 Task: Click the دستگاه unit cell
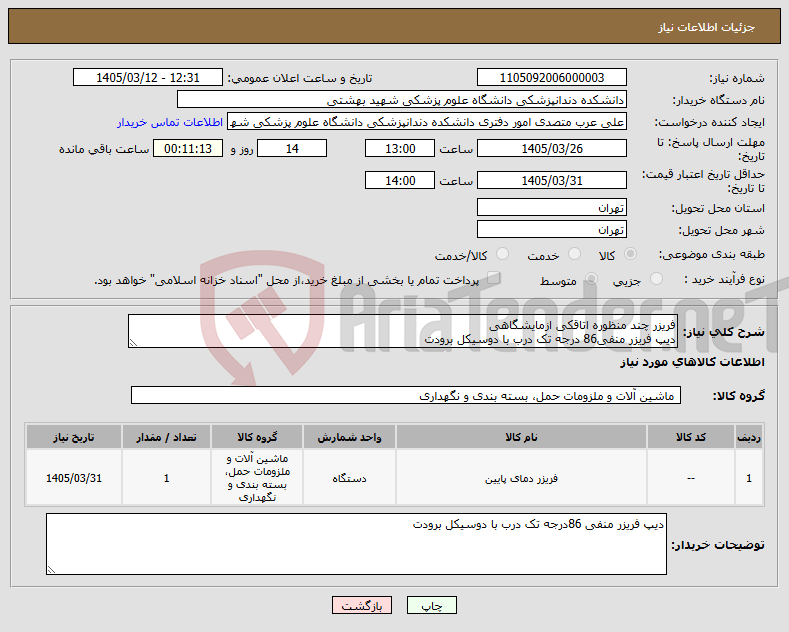click(349, 478)
